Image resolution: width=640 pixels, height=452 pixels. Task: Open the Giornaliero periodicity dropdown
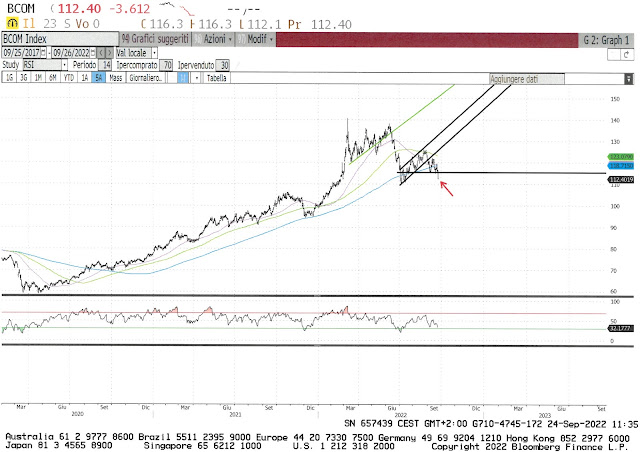pos(146,78)
